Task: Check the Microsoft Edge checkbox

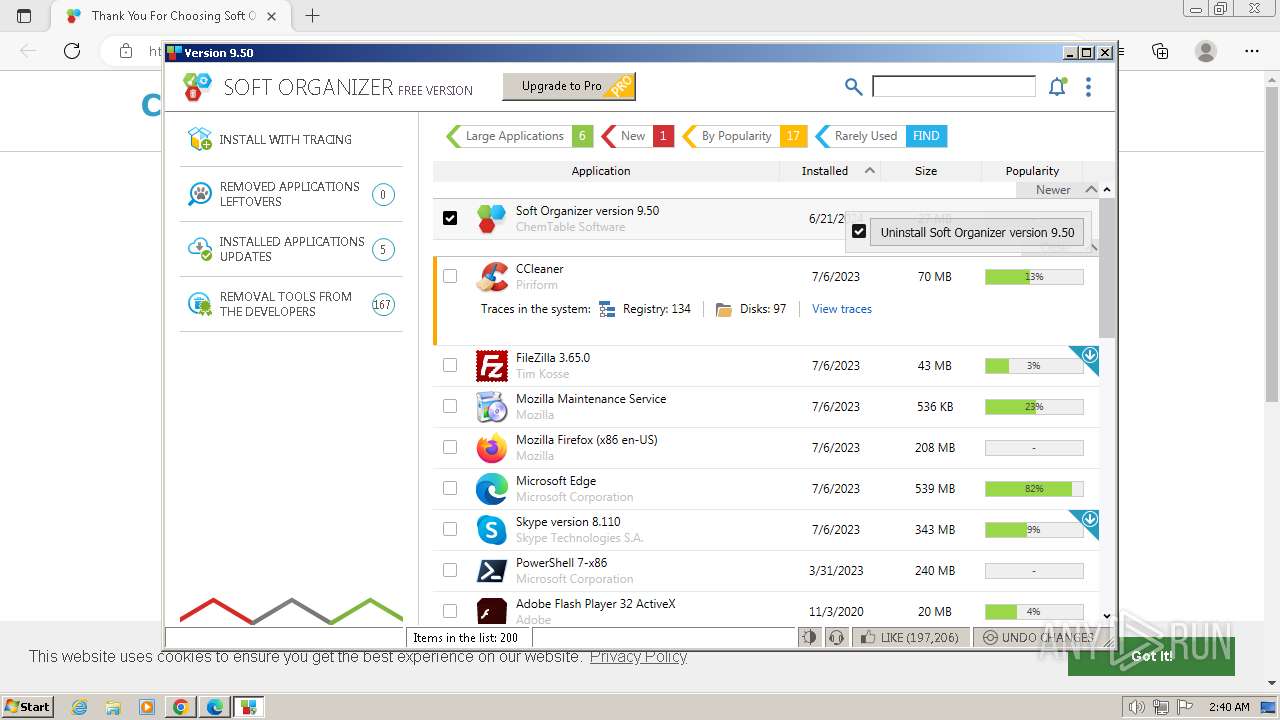Action: point(450,489)
